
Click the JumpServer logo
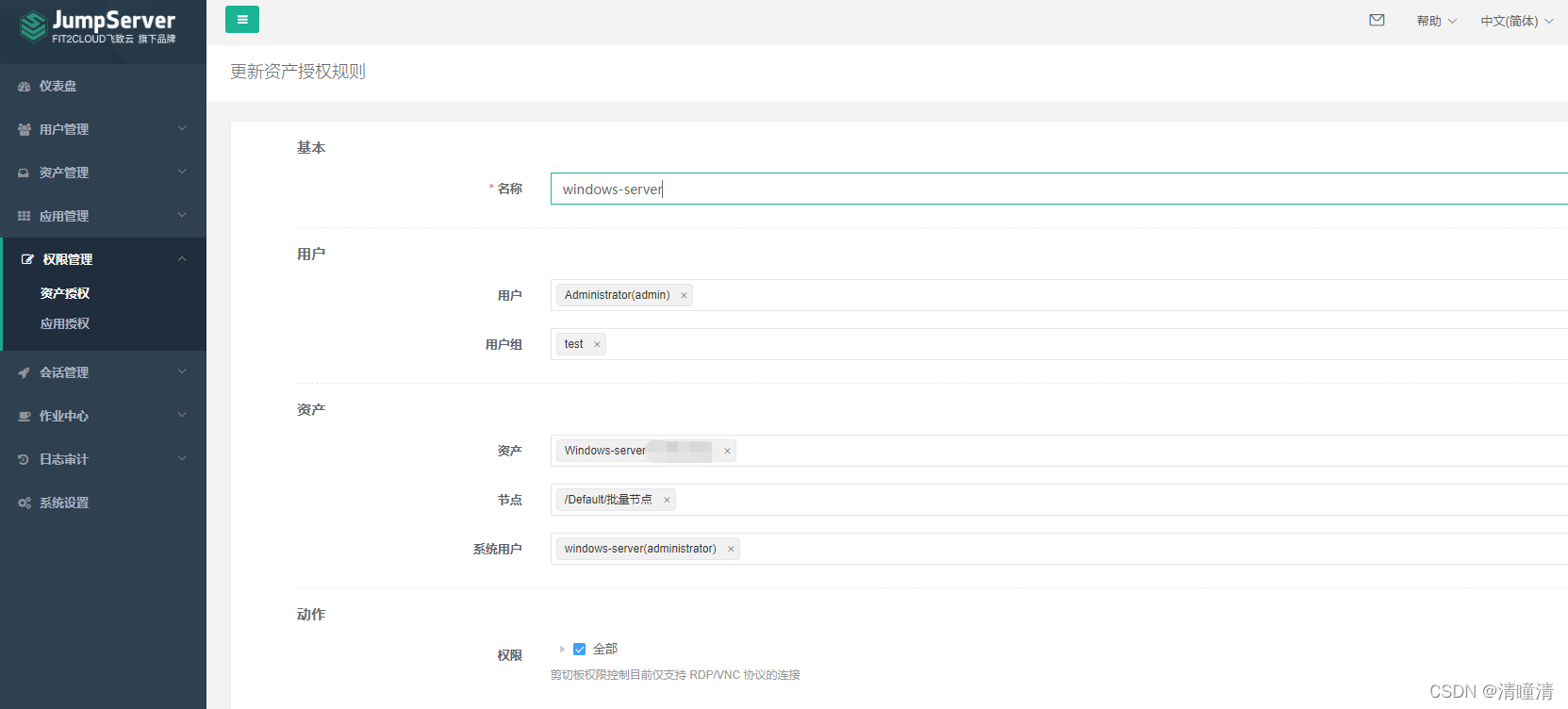[x=98, y=26]
